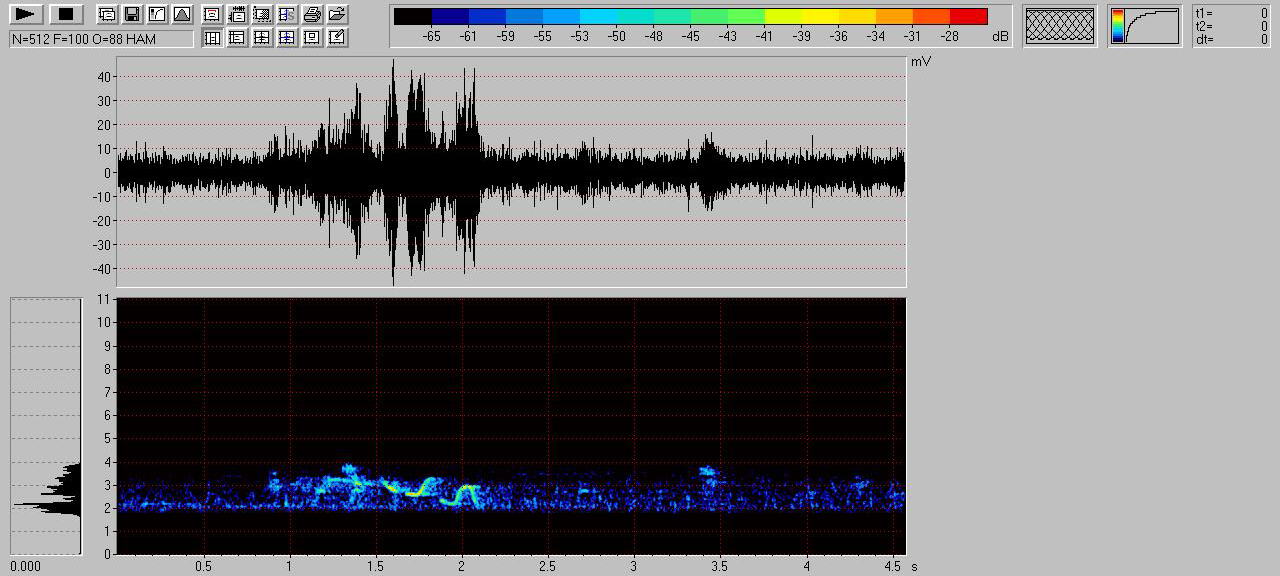
Task: Toggle the blue crosshair grid icon
Action: tap(287, 38)
